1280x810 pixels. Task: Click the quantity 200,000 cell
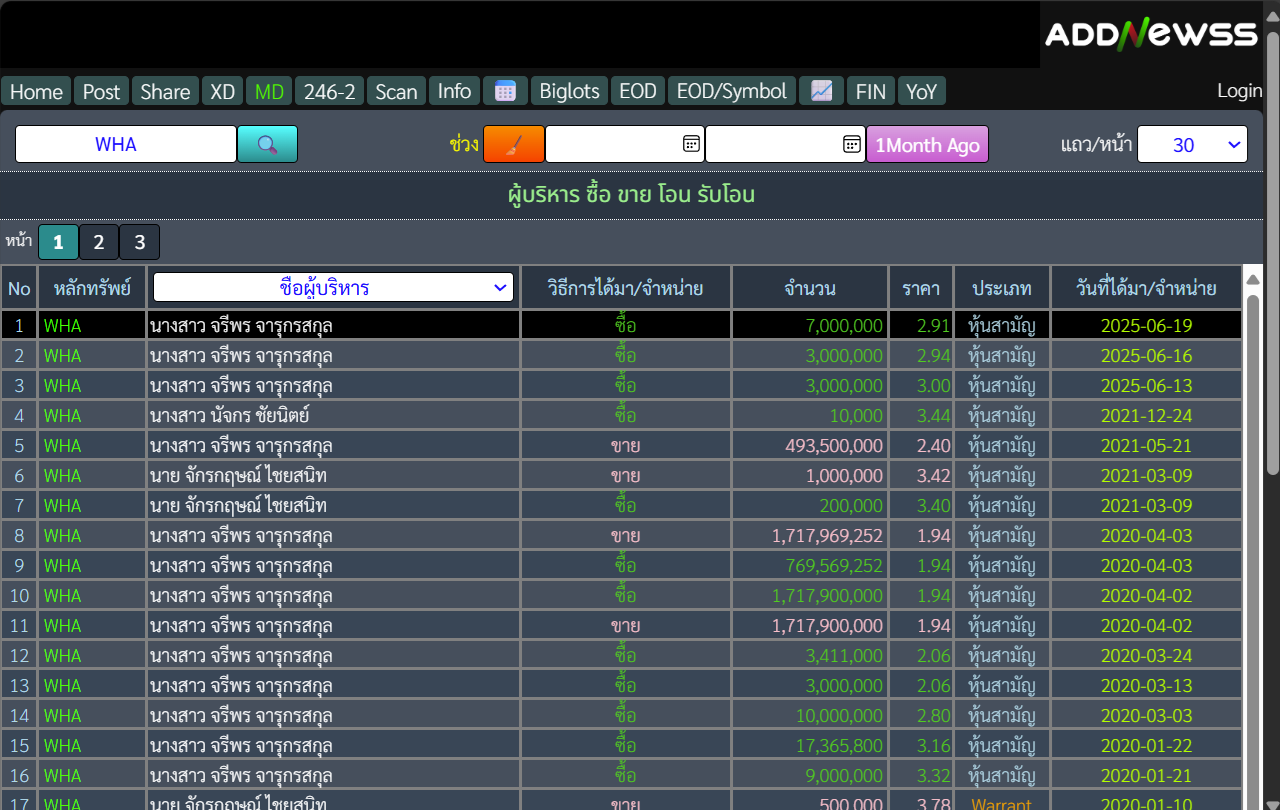(810, 505)
